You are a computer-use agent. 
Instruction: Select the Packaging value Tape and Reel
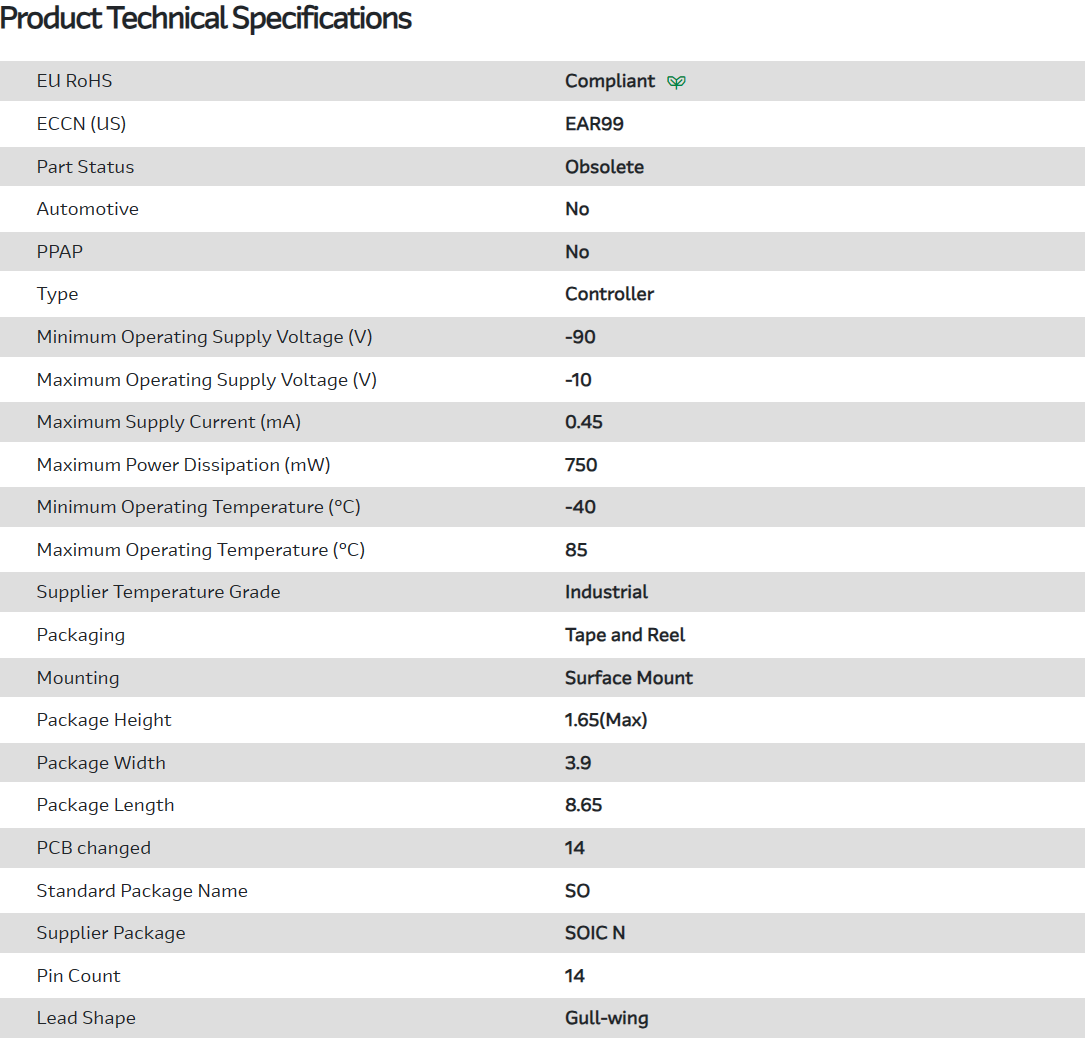click(625, 635)
